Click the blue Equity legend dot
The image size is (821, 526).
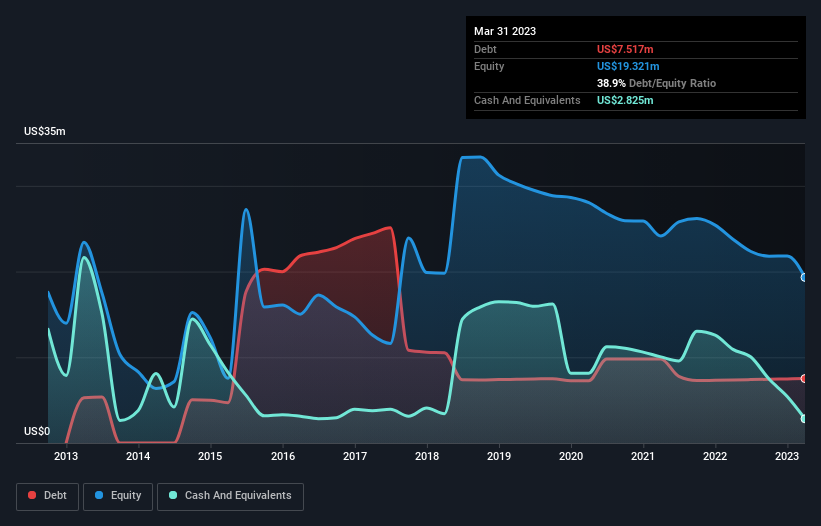tap(99, 495)
